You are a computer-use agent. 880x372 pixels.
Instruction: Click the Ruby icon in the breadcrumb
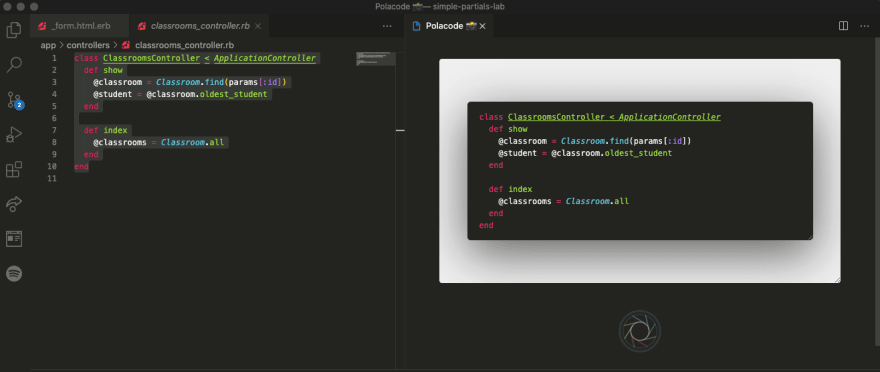[x=126, y=45]
